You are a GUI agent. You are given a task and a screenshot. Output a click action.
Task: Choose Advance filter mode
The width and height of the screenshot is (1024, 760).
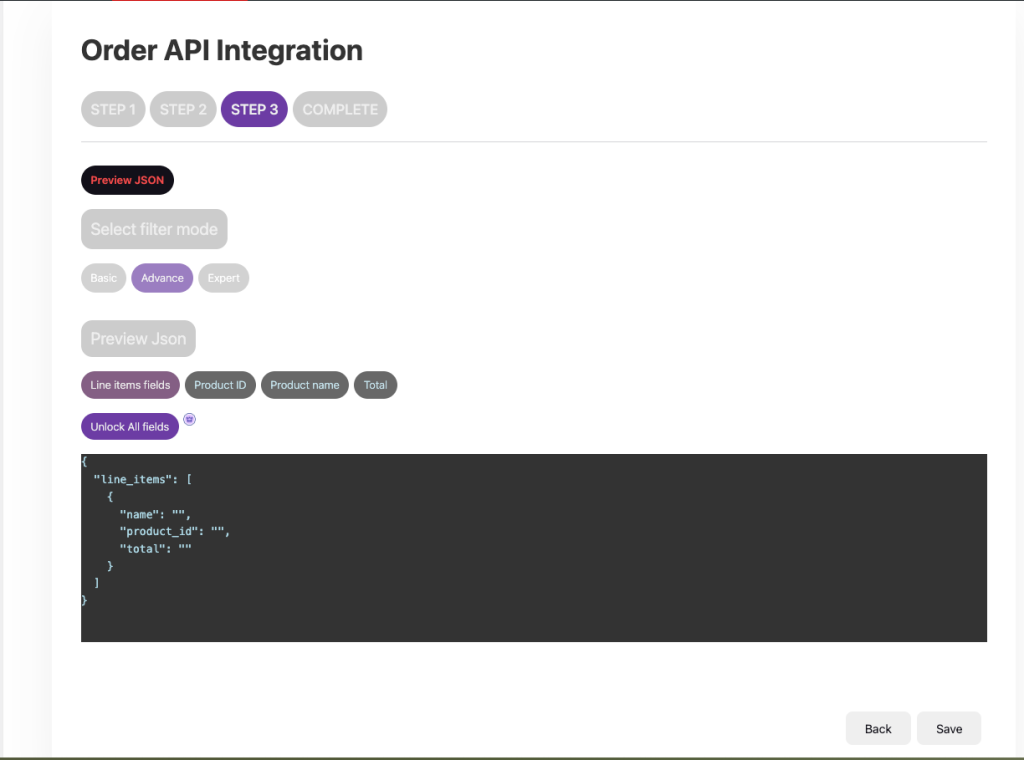pos(162,278)
